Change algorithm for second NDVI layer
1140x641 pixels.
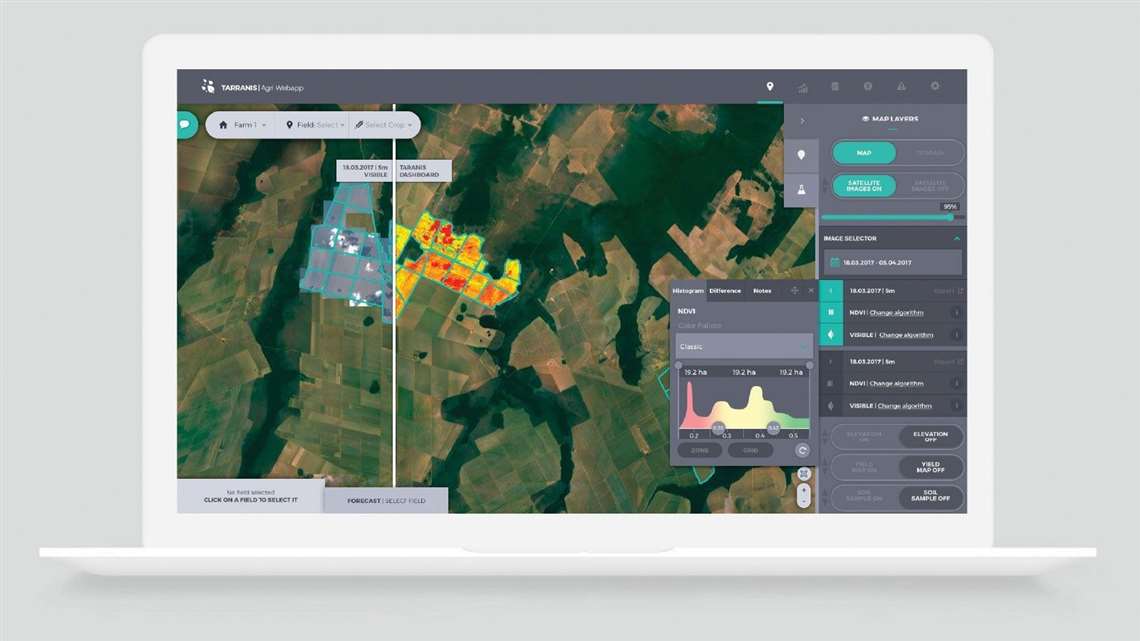coord(896,384)
